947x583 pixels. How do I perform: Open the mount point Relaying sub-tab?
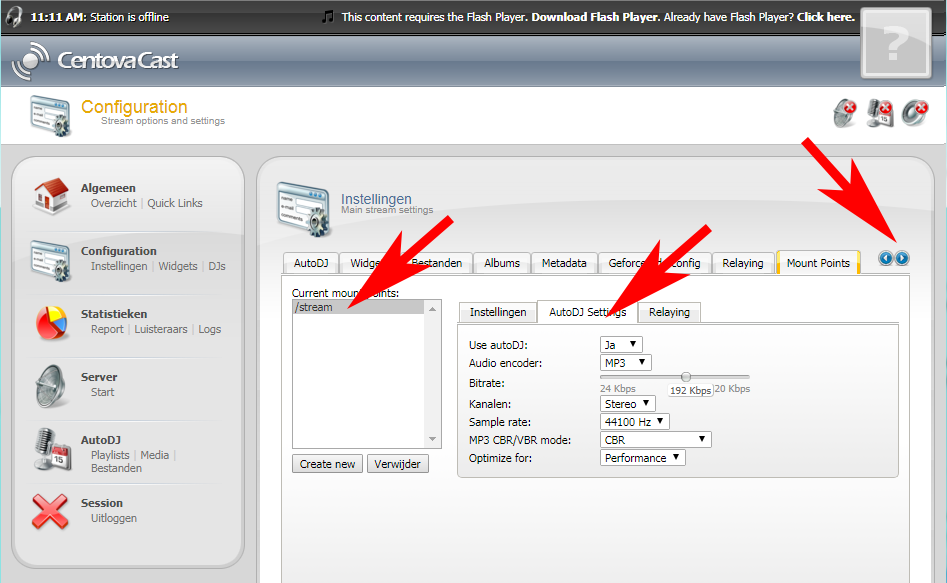click(669, 312)
